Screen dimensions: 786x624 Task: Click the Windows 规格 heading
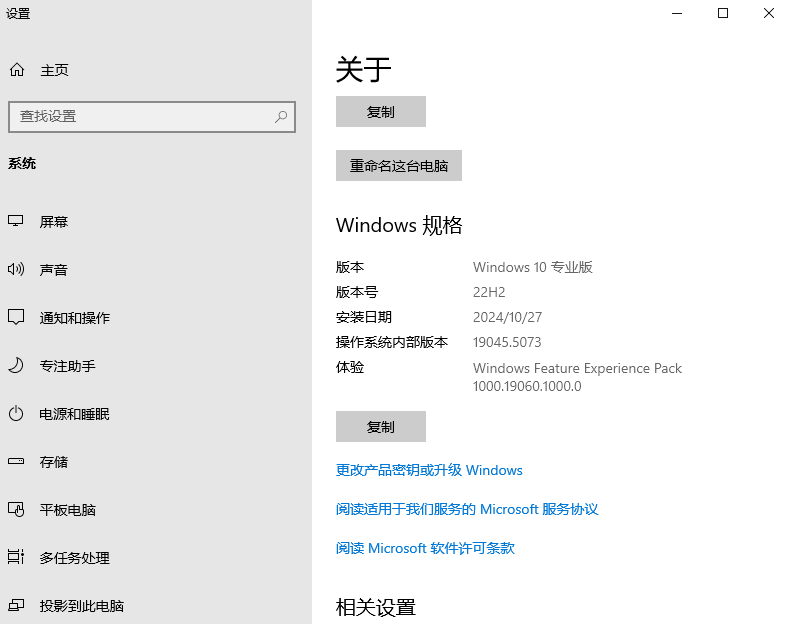tap(399, 226)
